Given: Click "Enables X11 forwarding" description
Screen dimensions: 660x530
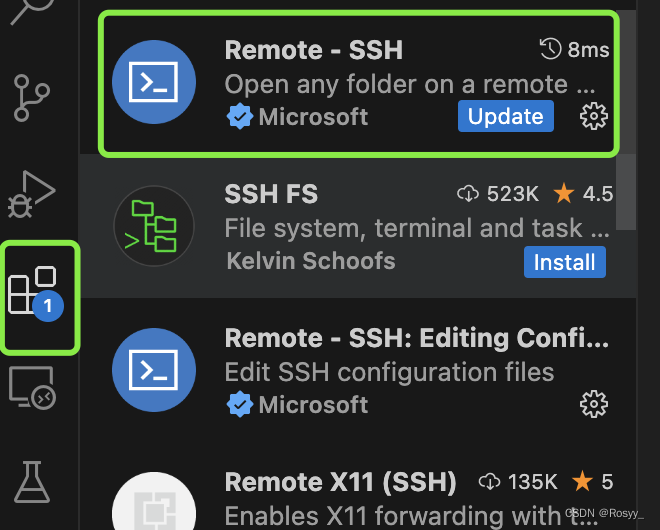Looking at the screenshot, I should tap(411, 516).
